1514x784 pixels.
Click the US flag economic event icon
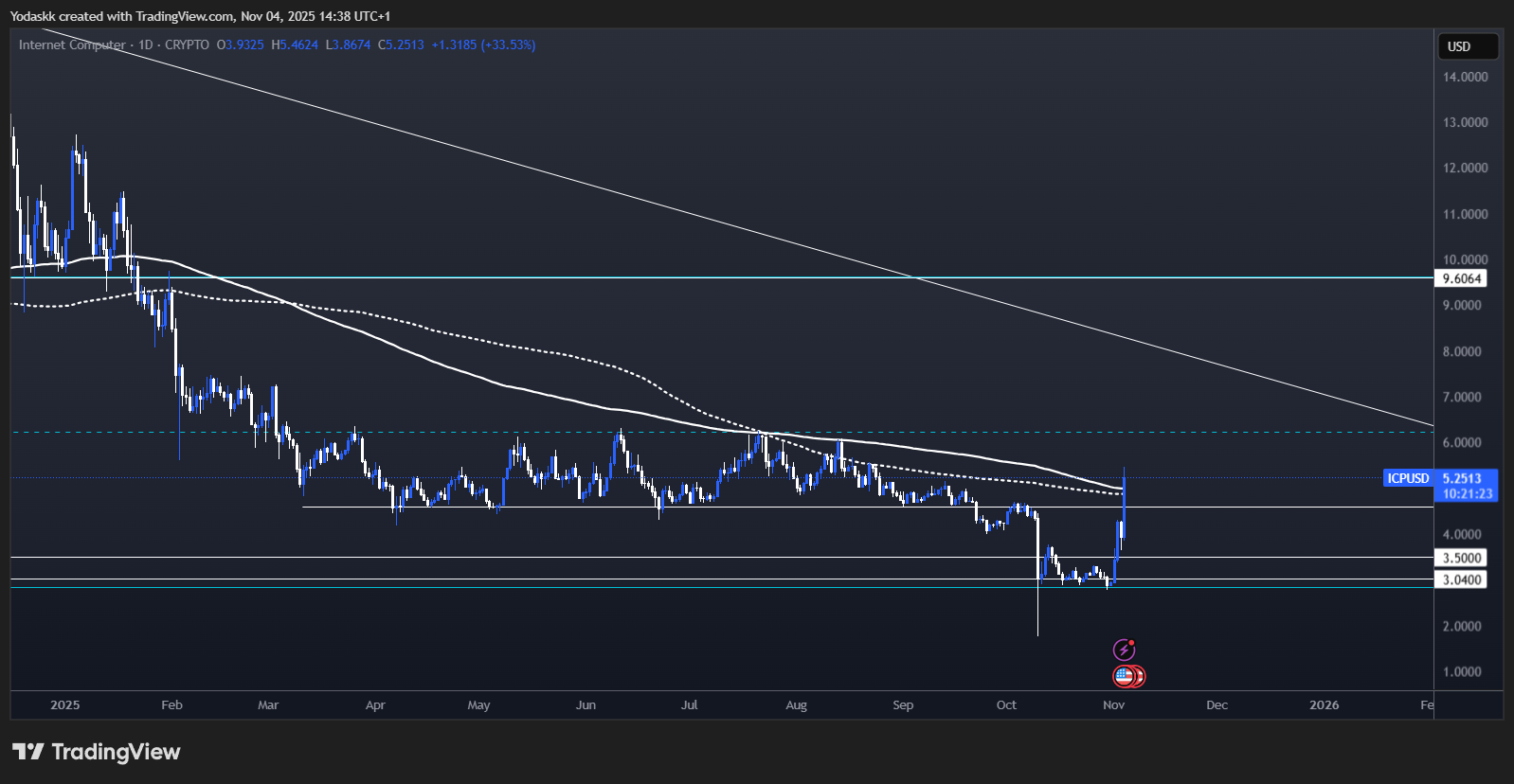point(1125,676)
